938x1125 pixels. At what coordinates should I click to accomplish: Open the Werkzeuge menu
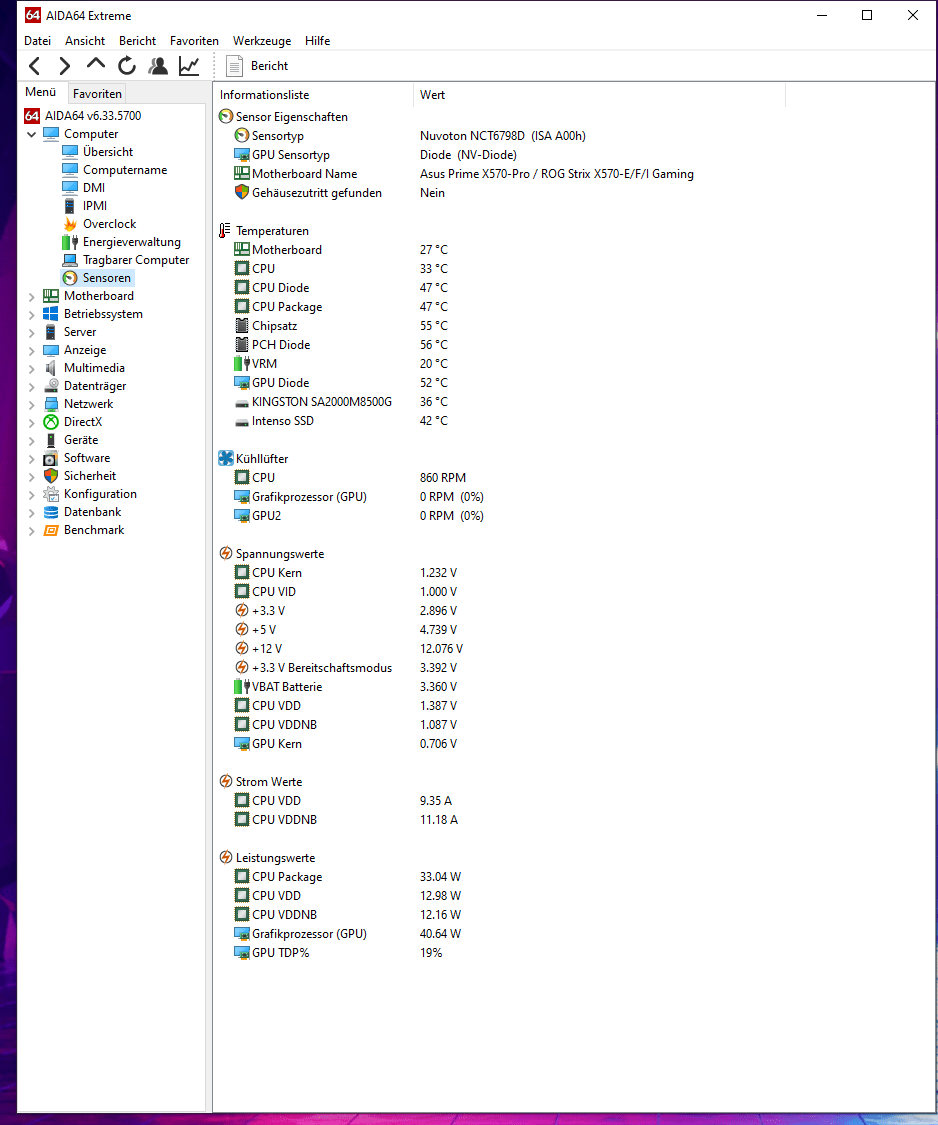click(x=262, y=41)
